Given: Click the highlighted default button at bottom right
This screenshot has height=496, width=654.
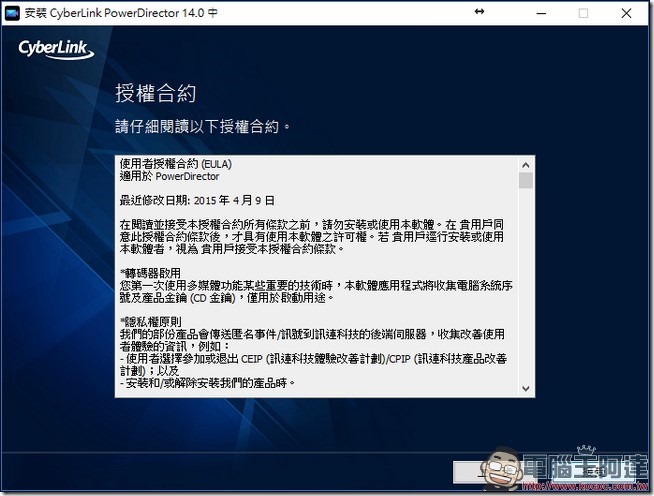Looking at the screenshot, I should pos(592,473).
